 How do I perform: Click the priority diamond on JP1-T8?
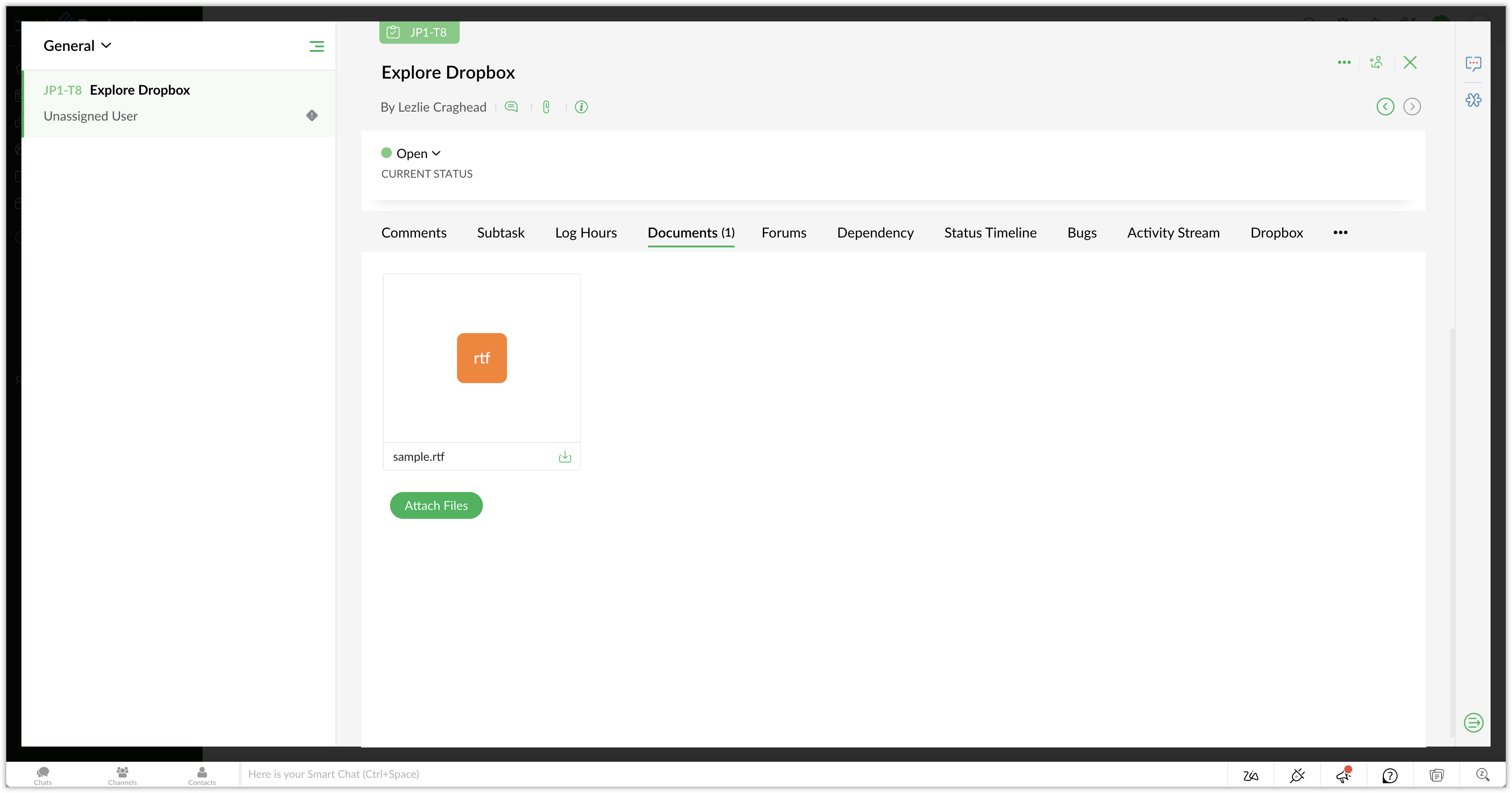tap(312, 116)
